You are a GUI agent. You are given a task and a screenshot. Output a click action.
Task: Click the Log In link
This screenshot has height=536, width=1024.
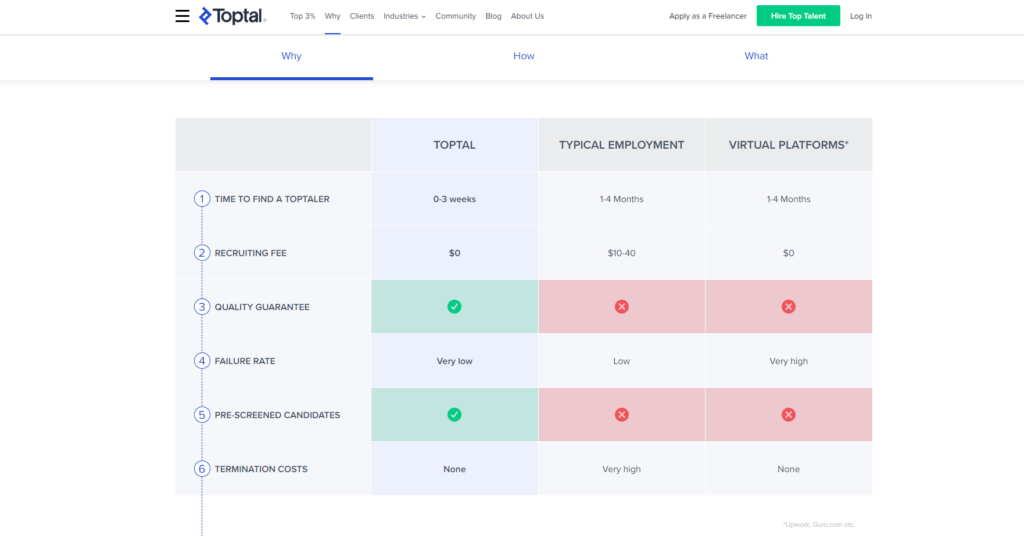click(x=861, y=16)
